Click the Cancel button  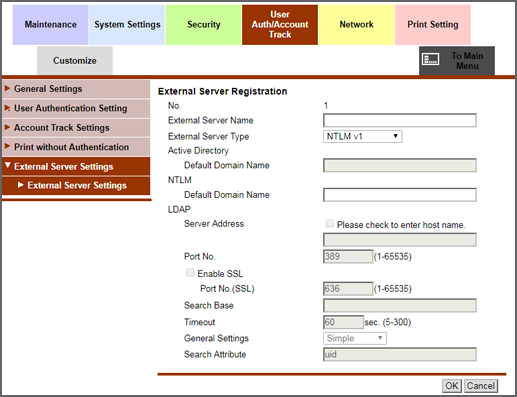[x=481, y=386]
